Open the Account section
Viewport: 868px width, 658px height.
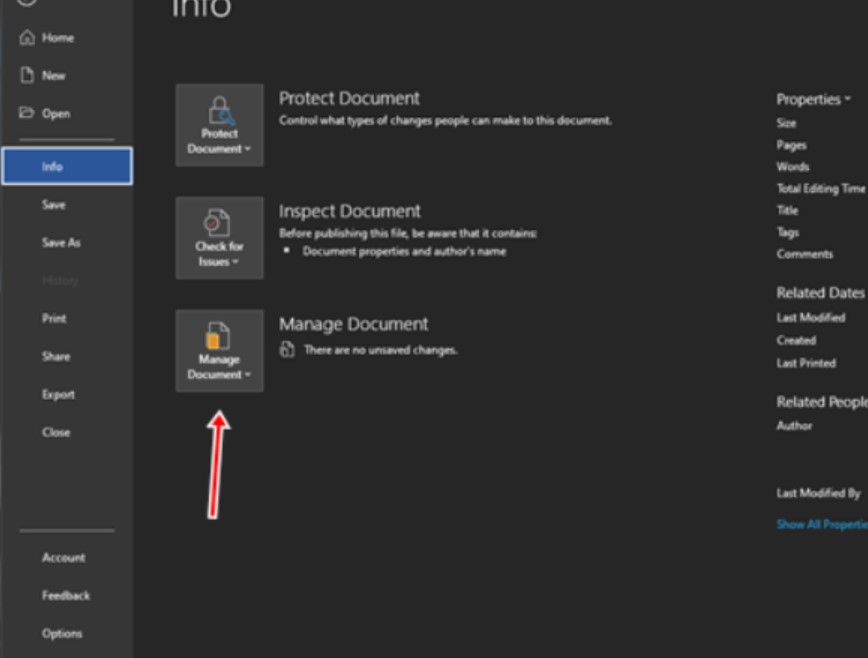pos(66,557)
